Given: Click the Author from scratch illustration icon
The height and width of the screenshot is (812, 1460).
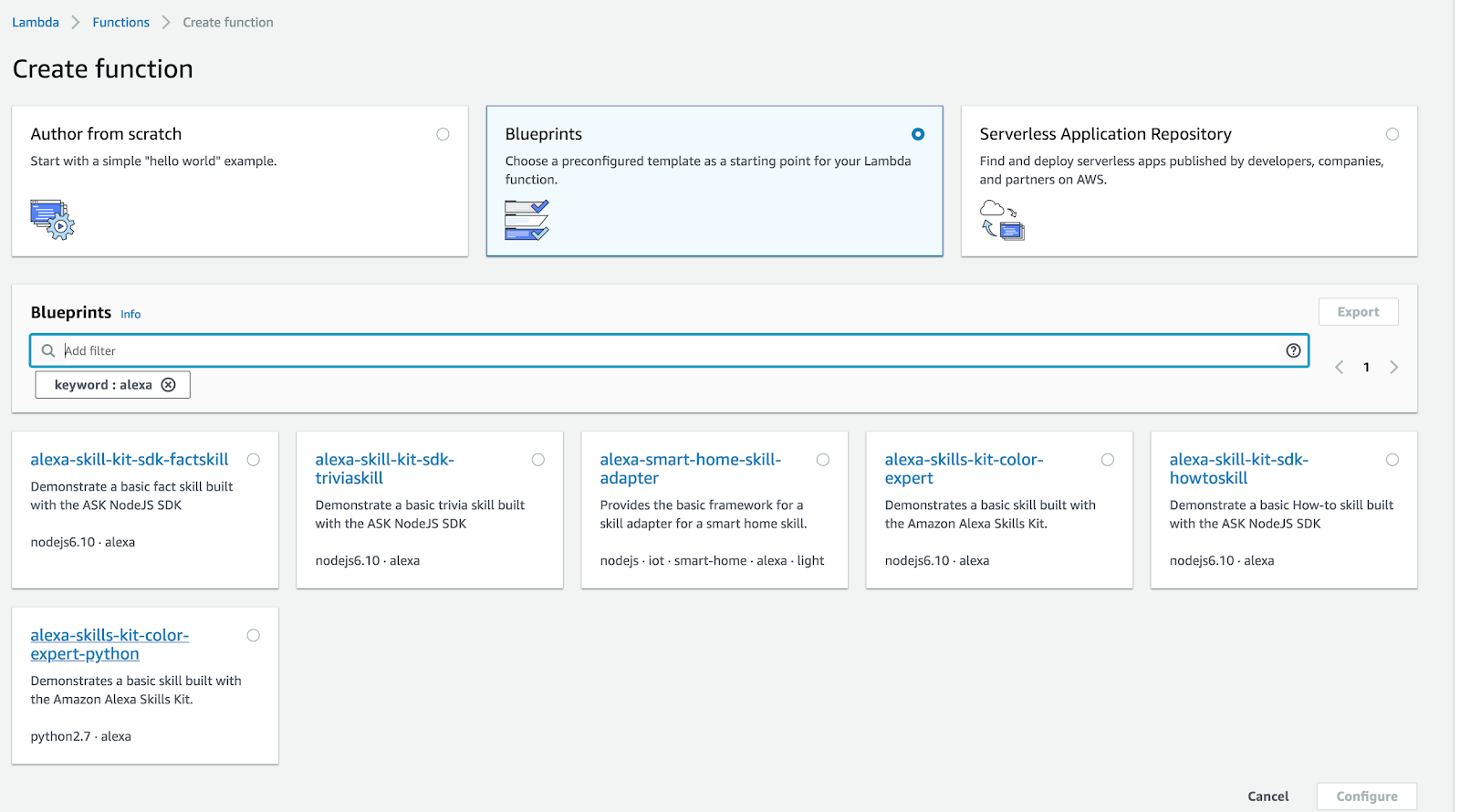Looking at the screenshot, I should (52, 219).
